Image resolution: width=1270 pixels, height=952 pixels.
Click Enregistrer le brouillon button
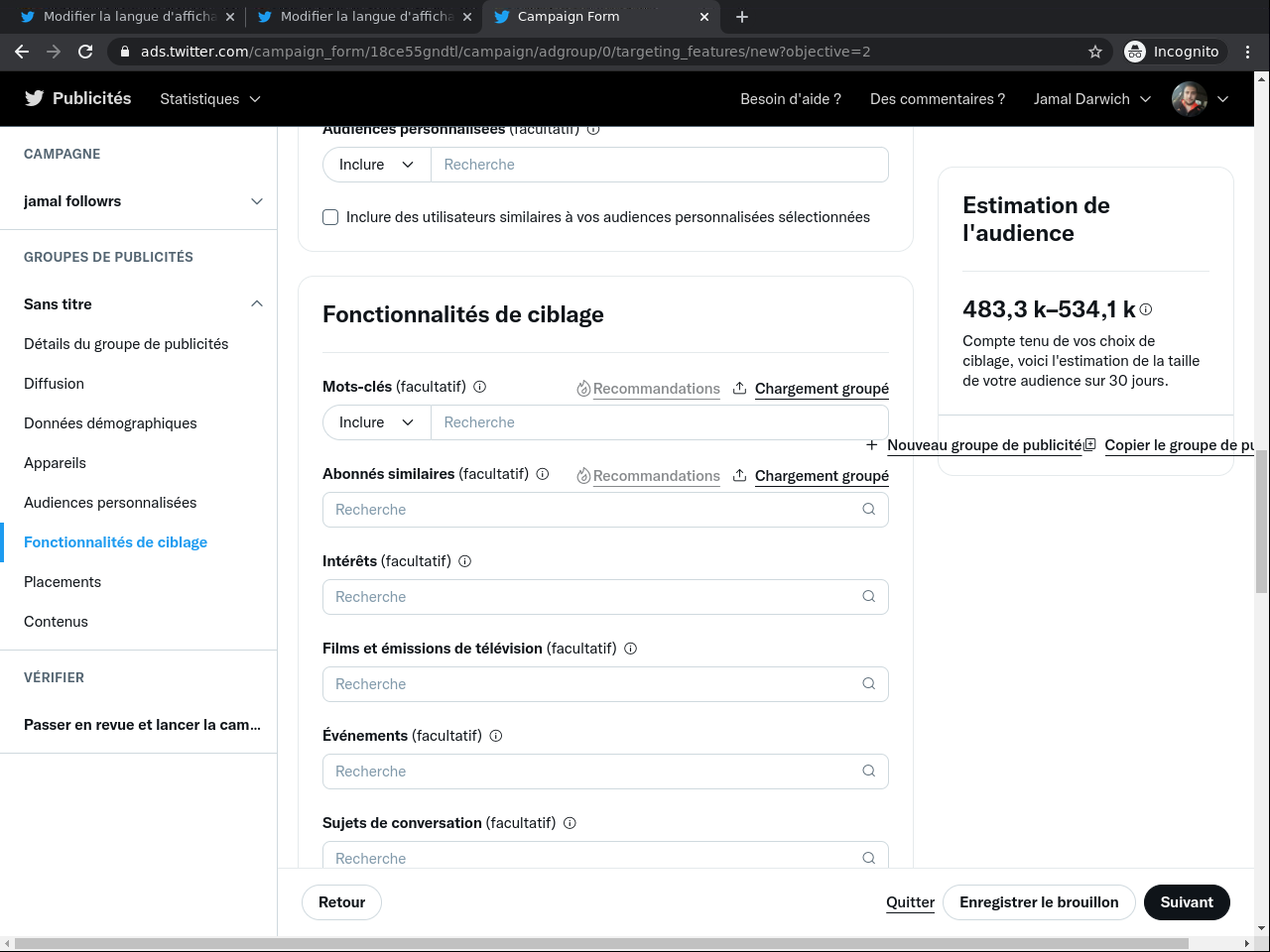(1039, 902)
